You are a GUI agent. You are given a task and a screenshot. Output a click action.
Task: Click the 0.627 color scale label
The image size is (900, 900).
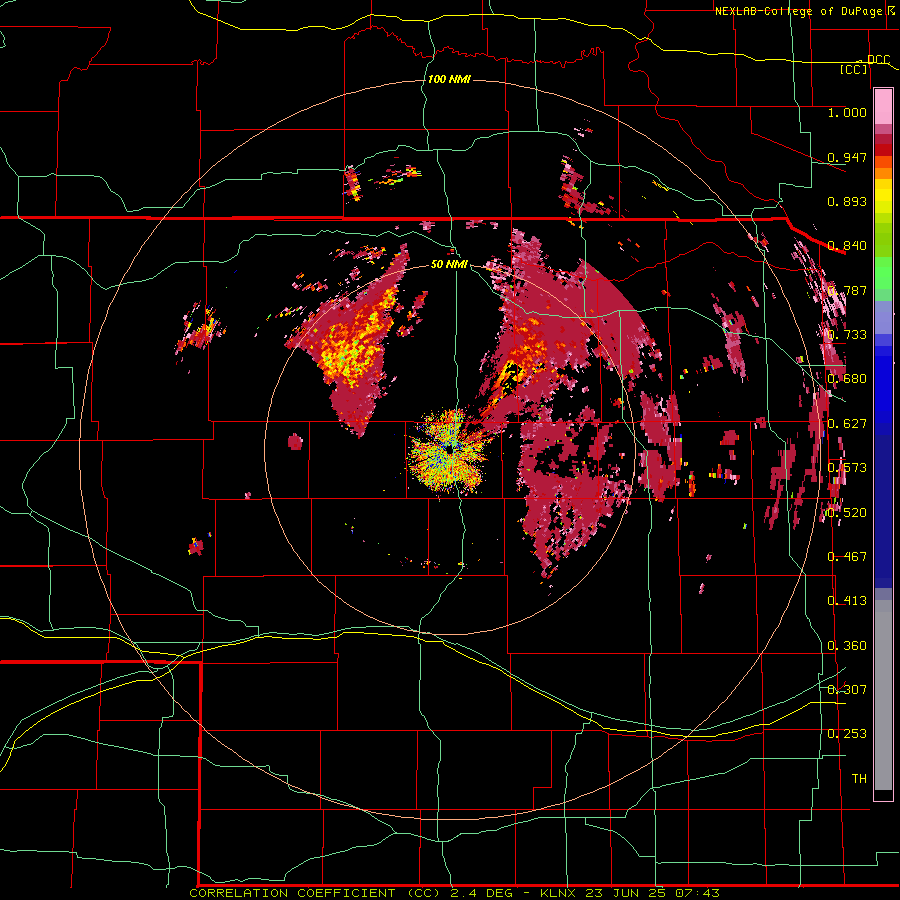847,424
